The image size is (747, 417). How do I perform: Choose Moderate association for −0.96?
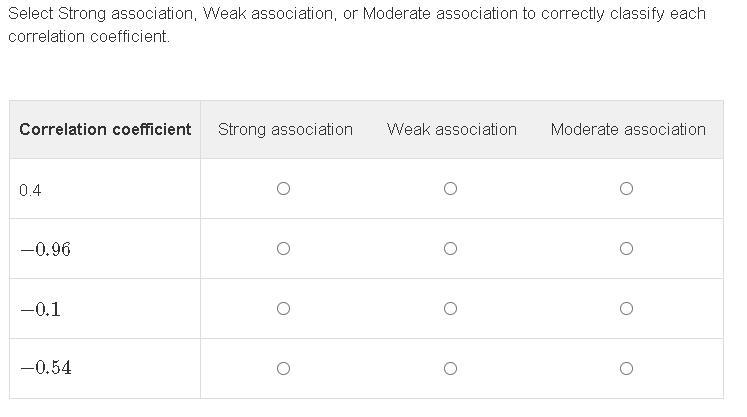point(626,249)
